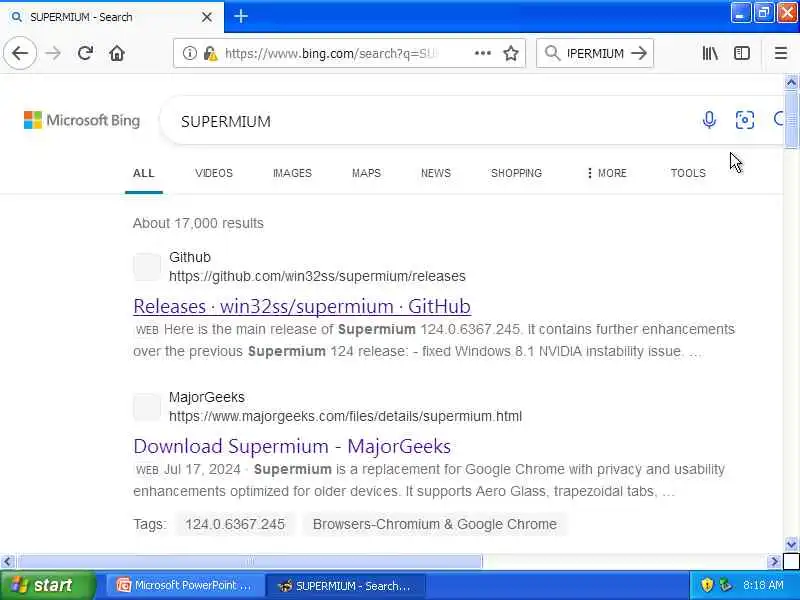This screenshot has height=600, width=800.
Task: Go back with the browser back arrow
Action: coord(20,53)
